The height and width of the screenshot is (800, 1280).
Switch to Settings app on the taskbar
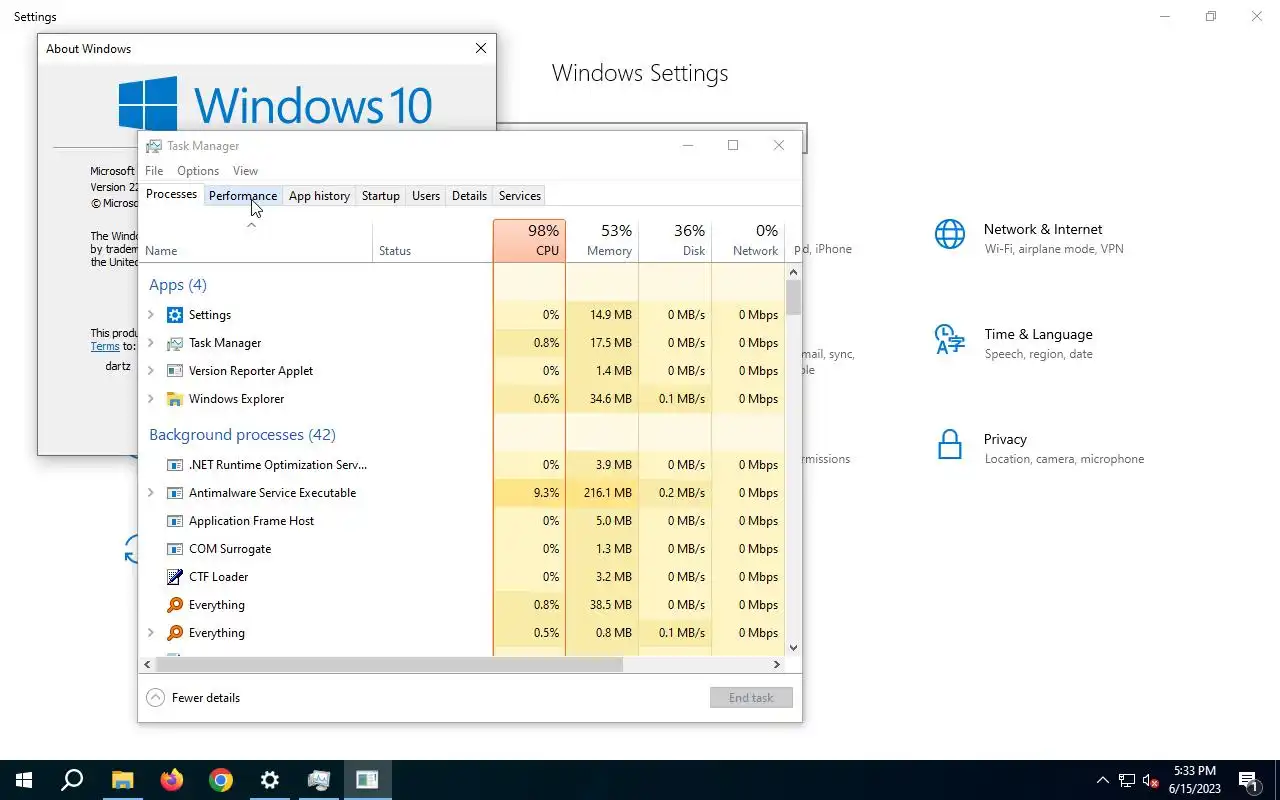pyautogui.click(x=270, y=780)
